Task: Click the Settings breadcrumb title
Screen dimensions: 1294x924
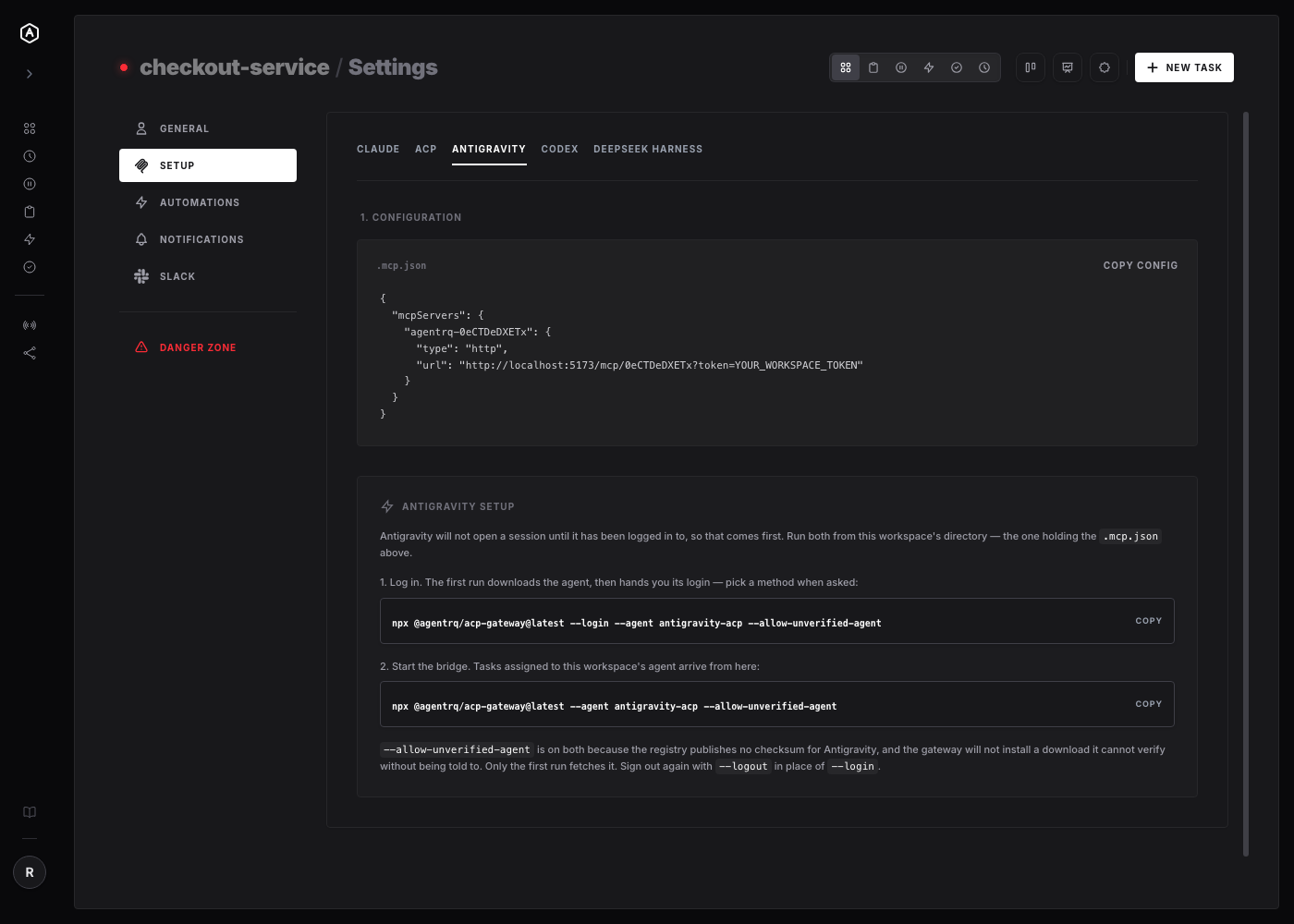Action: point(393,67)
